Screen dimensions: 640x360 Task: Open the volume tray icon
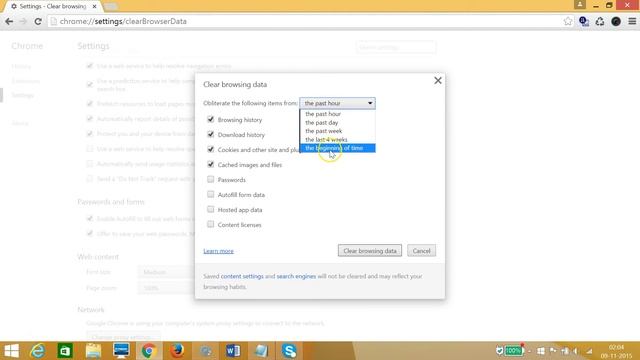coord(576,351)
